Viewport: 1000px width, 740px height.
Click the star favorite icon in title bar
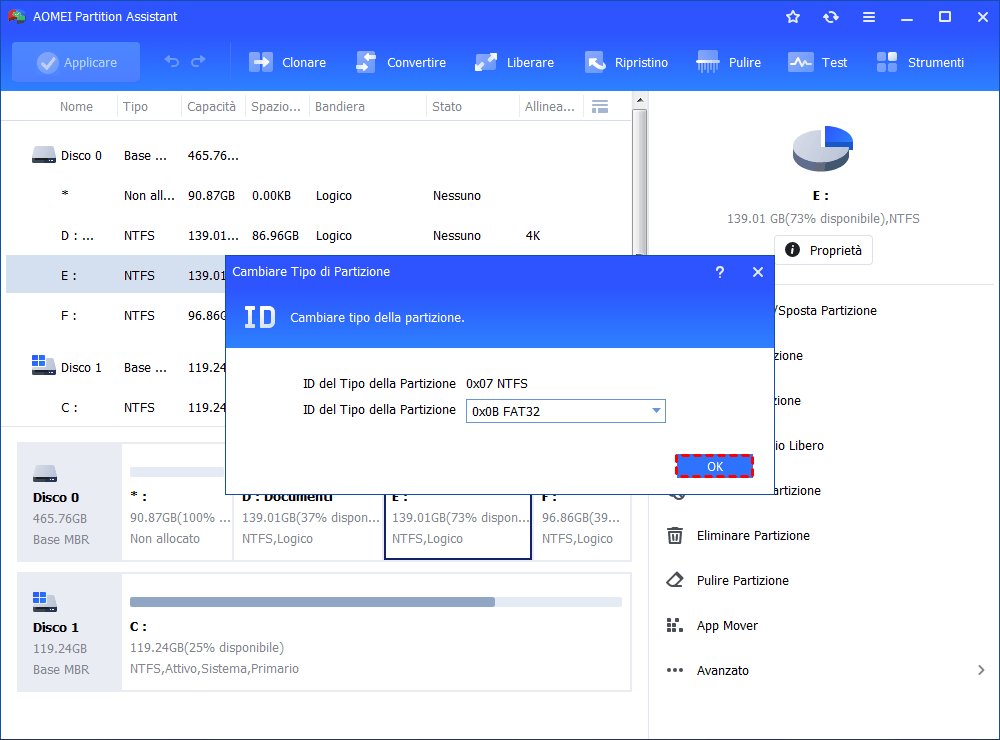[793, 17]
